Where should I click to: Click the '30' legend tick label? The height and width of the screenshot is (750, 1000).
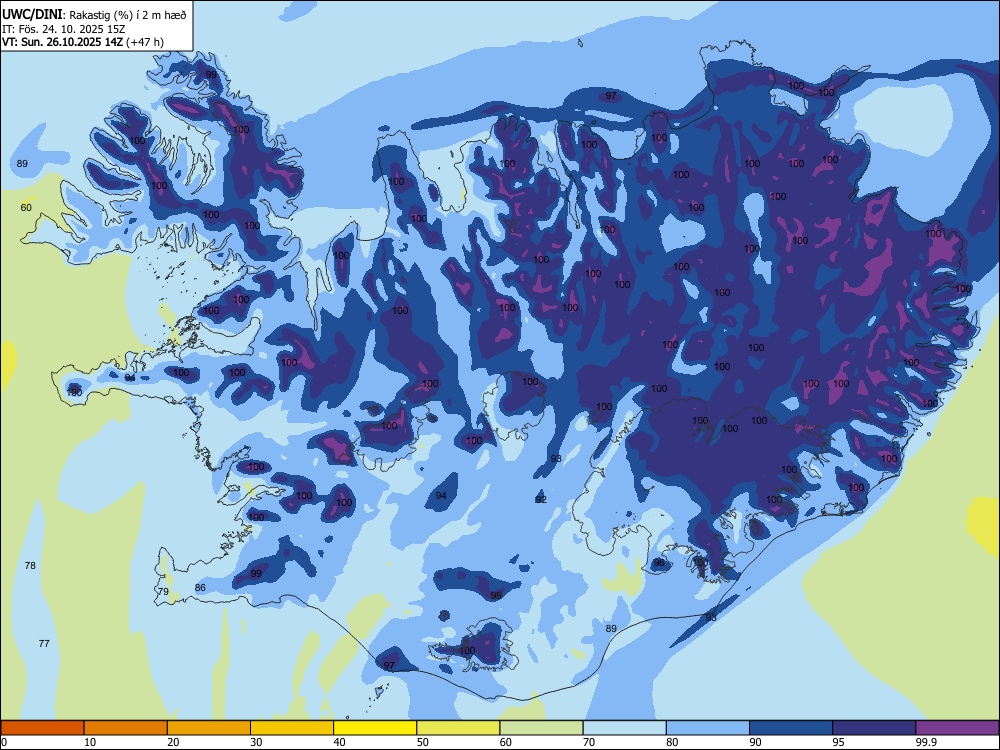point(256,742)
